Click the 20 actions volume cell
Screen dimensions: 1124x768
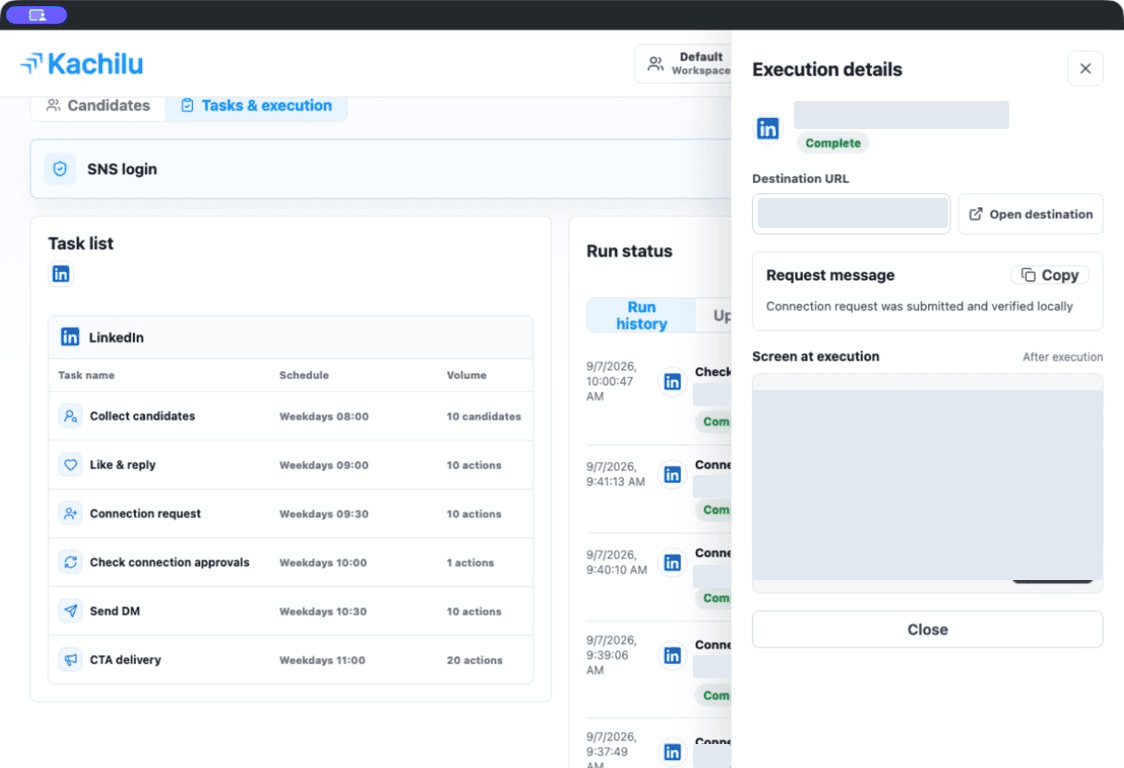pyautogui.click(x=475, y=660)
